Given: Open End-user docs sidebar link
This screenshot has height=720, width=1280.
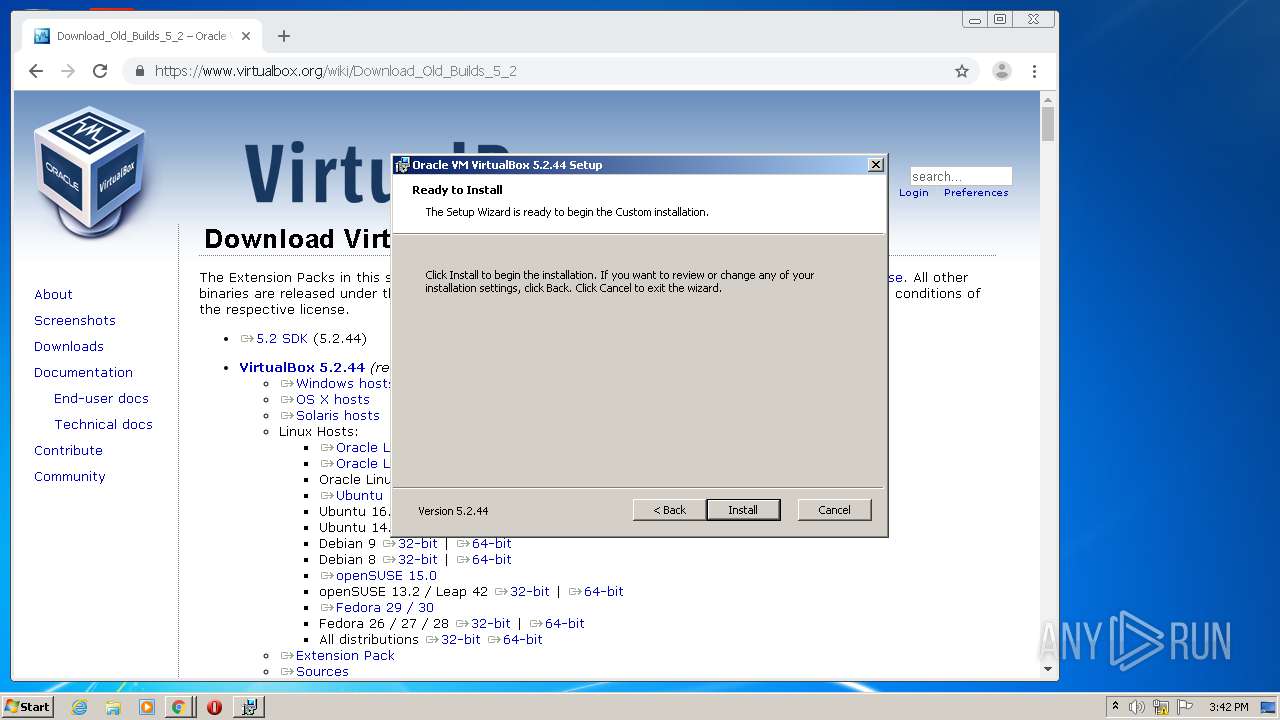Looking at the screenshot, I should tap(101, 399).
